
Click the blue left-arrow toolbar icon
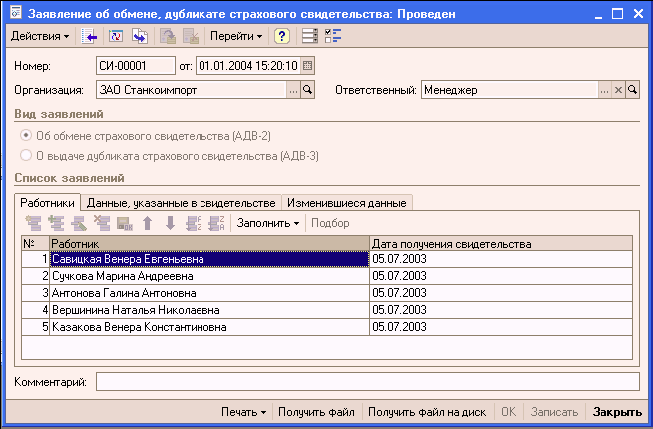91,36
